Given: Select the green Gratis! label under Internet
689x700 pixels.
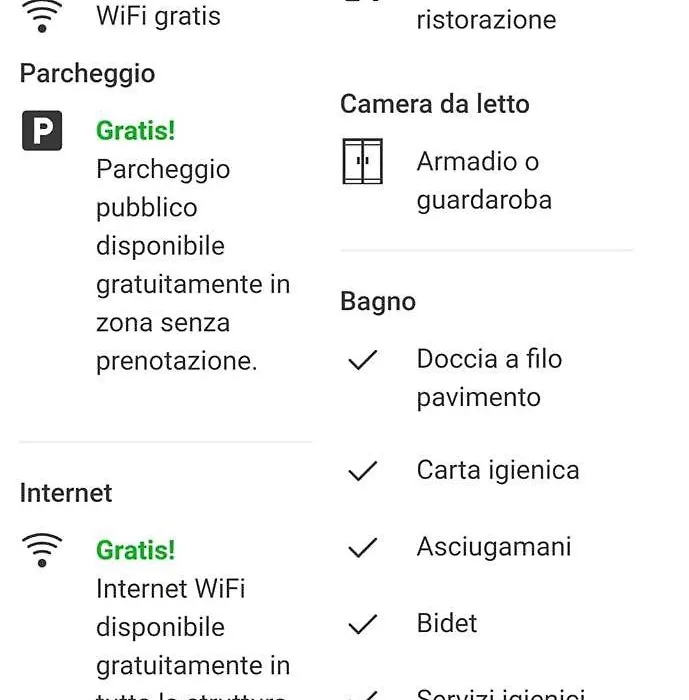Looking at the screenshot, I should [136, 550].
